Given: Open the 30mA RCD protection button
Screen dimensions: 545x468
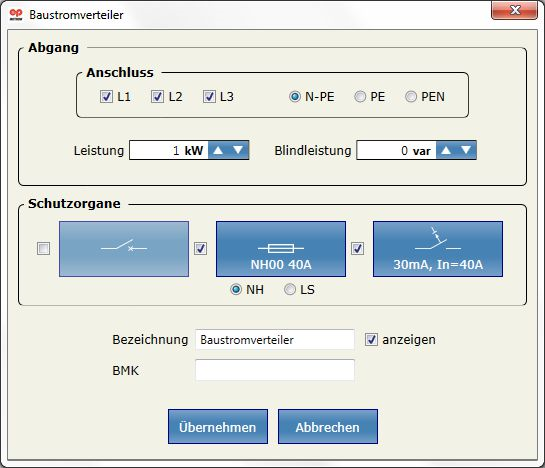Looking at the screenshot, I should click(x=438, y=249).
